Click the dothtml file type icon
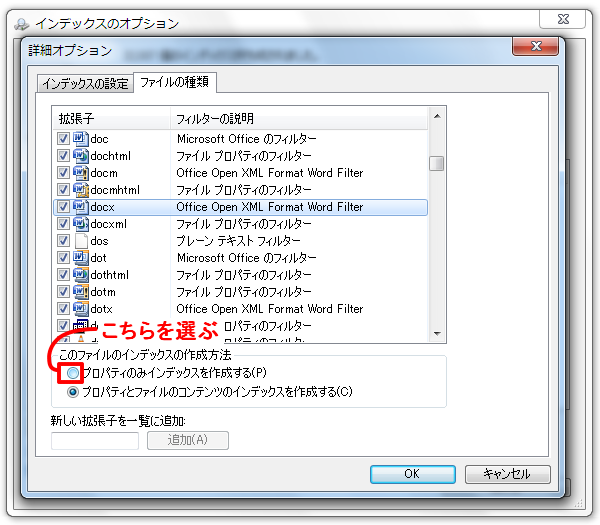600x525 pixels. pos(80,275)
